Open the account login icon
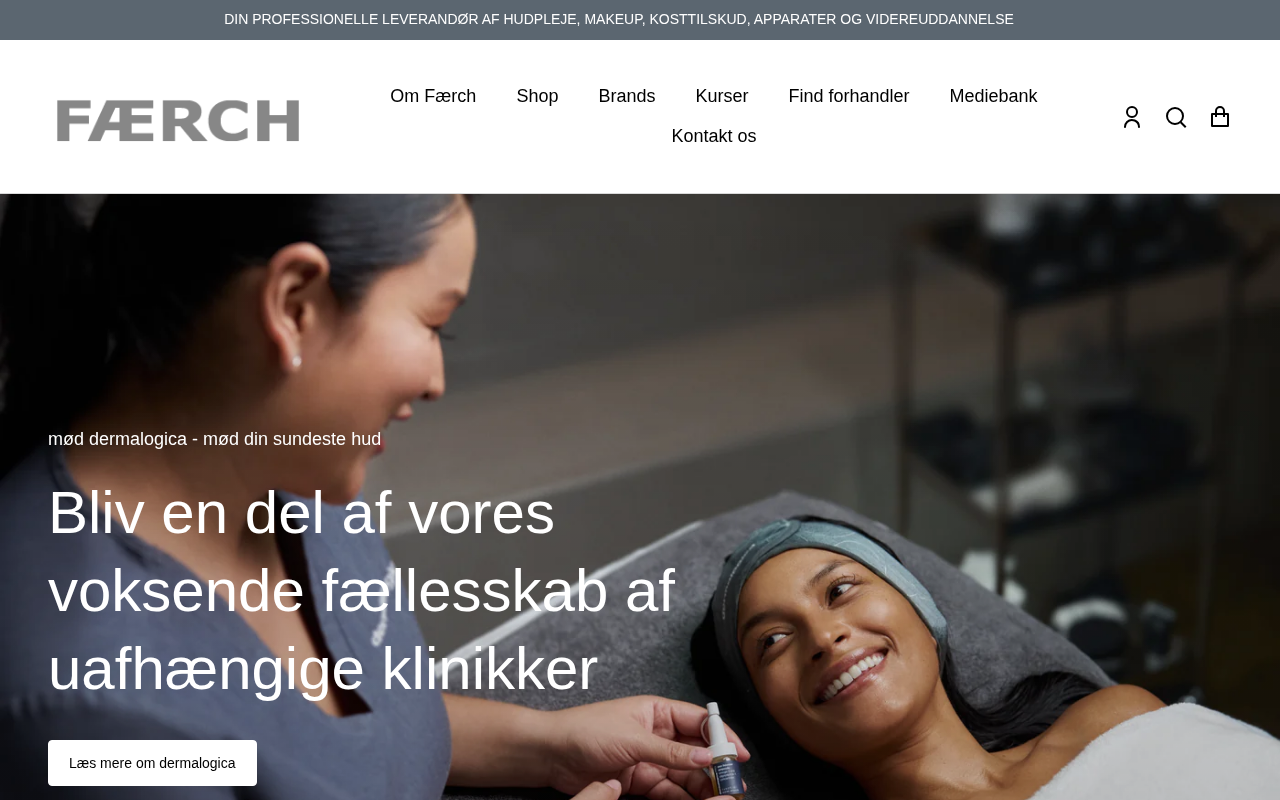This screenshot has height=800, width=1280. pos(1132,117)
